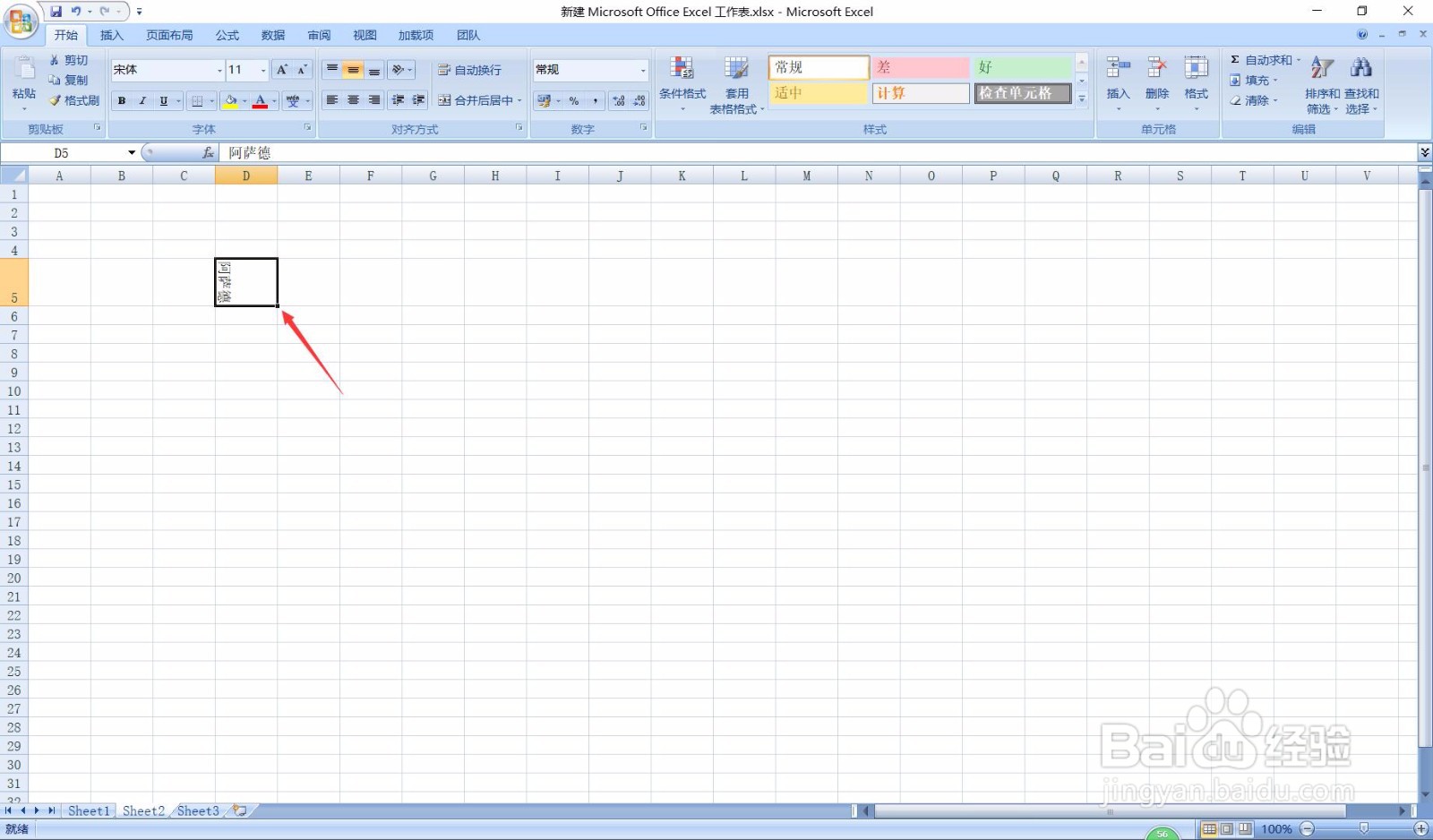Toggle bold formatting
The image size is (1433, 840).
pos(122,101)
